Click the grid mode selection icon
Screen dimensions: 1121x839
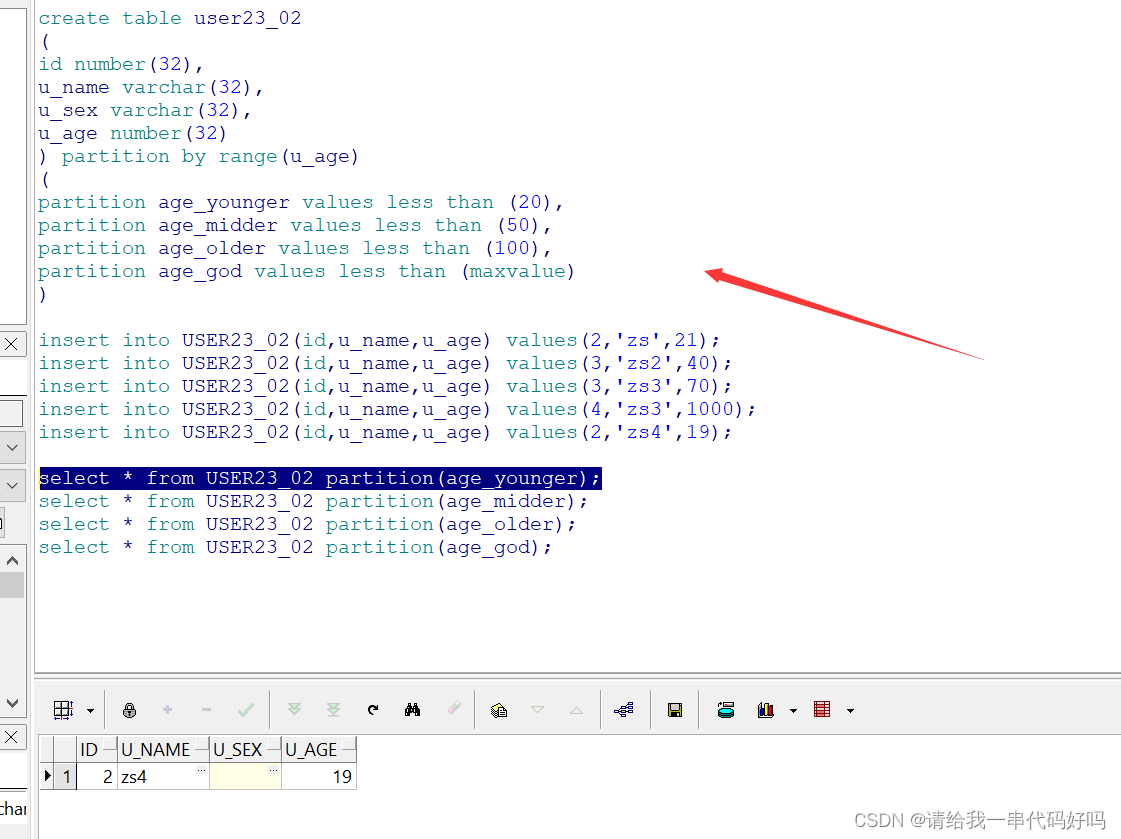(63, 710)
